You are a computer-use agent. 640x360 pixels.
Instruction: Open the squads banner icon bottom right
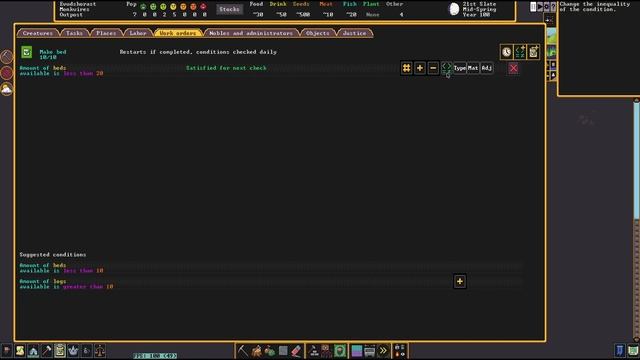coord(620,350)
